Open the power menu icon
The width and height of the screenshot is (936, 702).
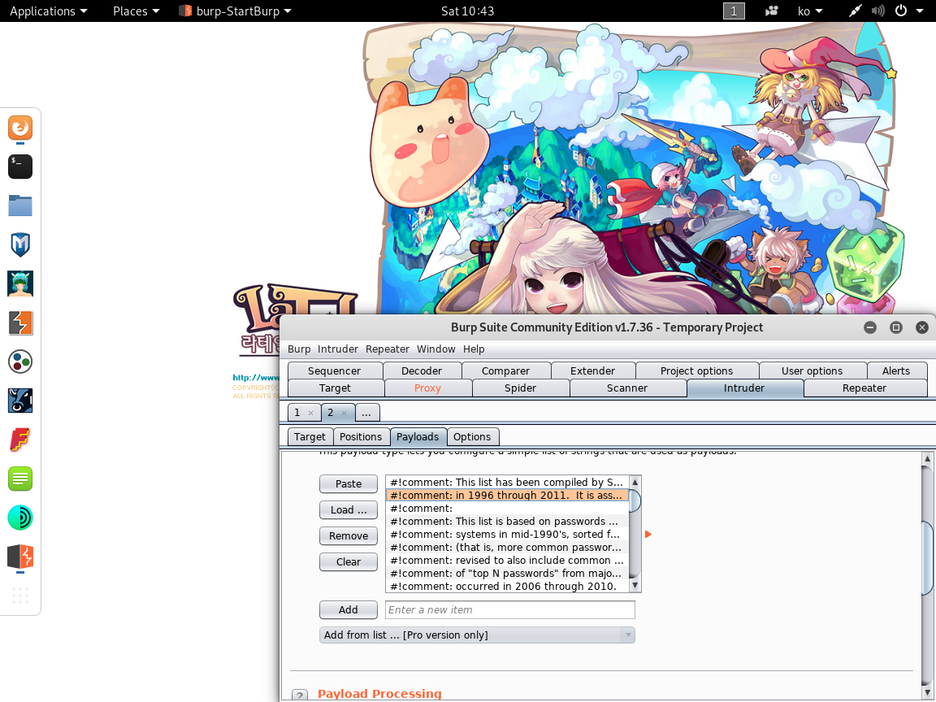[x=901, y=11]
